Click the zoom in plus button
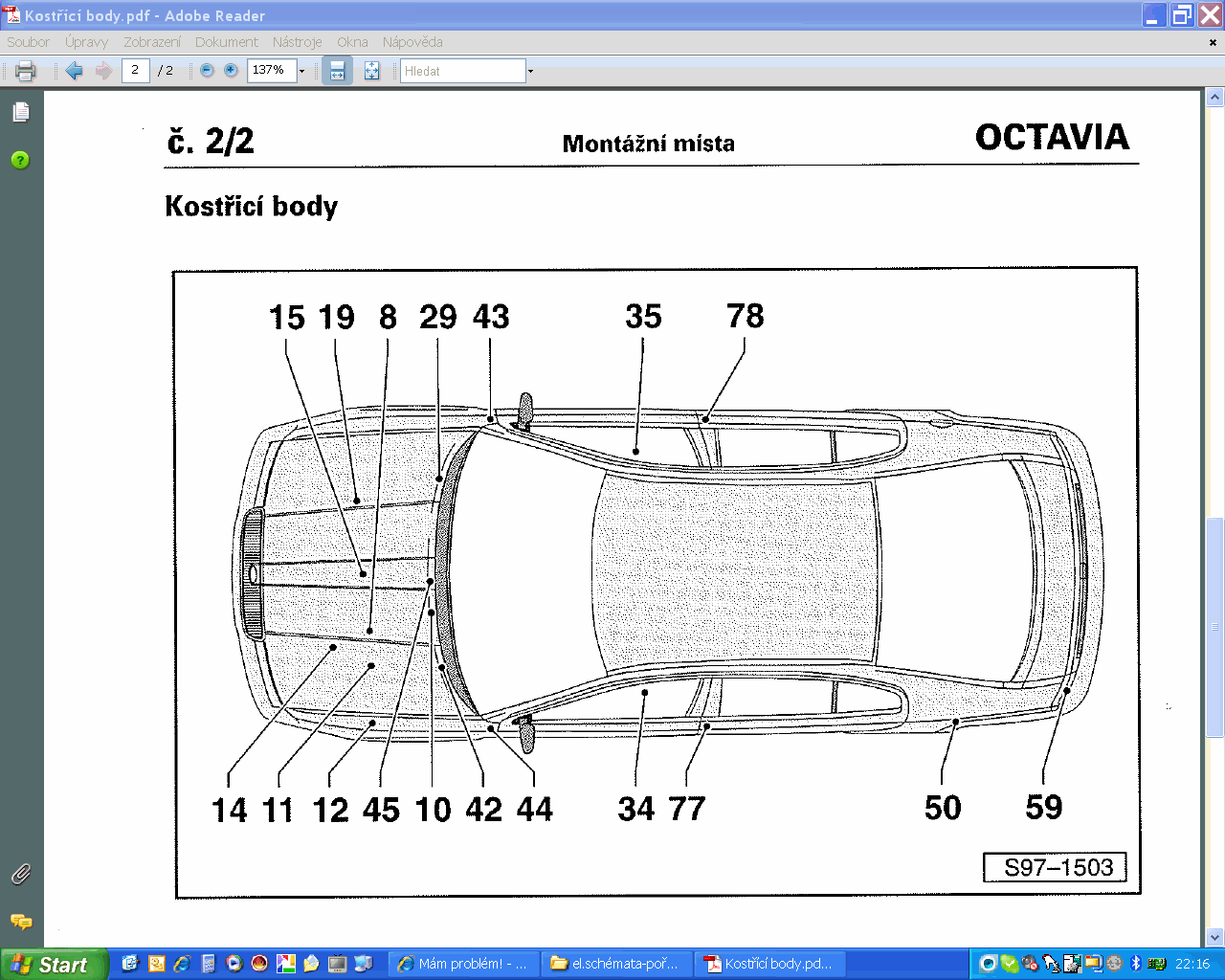Screen dimensions: 1225x980 pyautogui.click(x=231, y=71)
